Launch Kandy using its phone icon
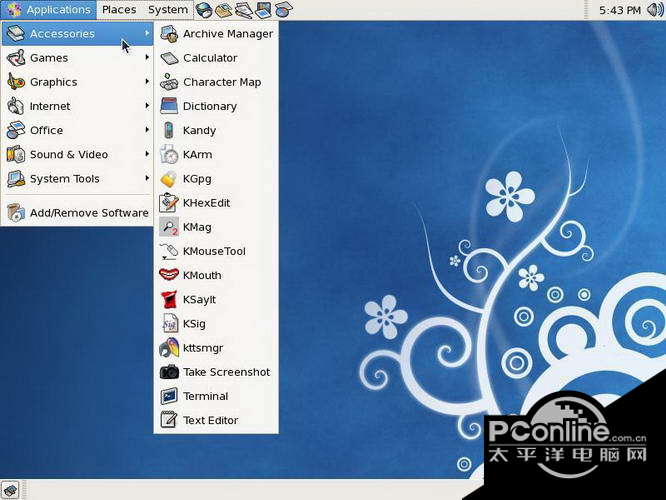 [169, 130]
